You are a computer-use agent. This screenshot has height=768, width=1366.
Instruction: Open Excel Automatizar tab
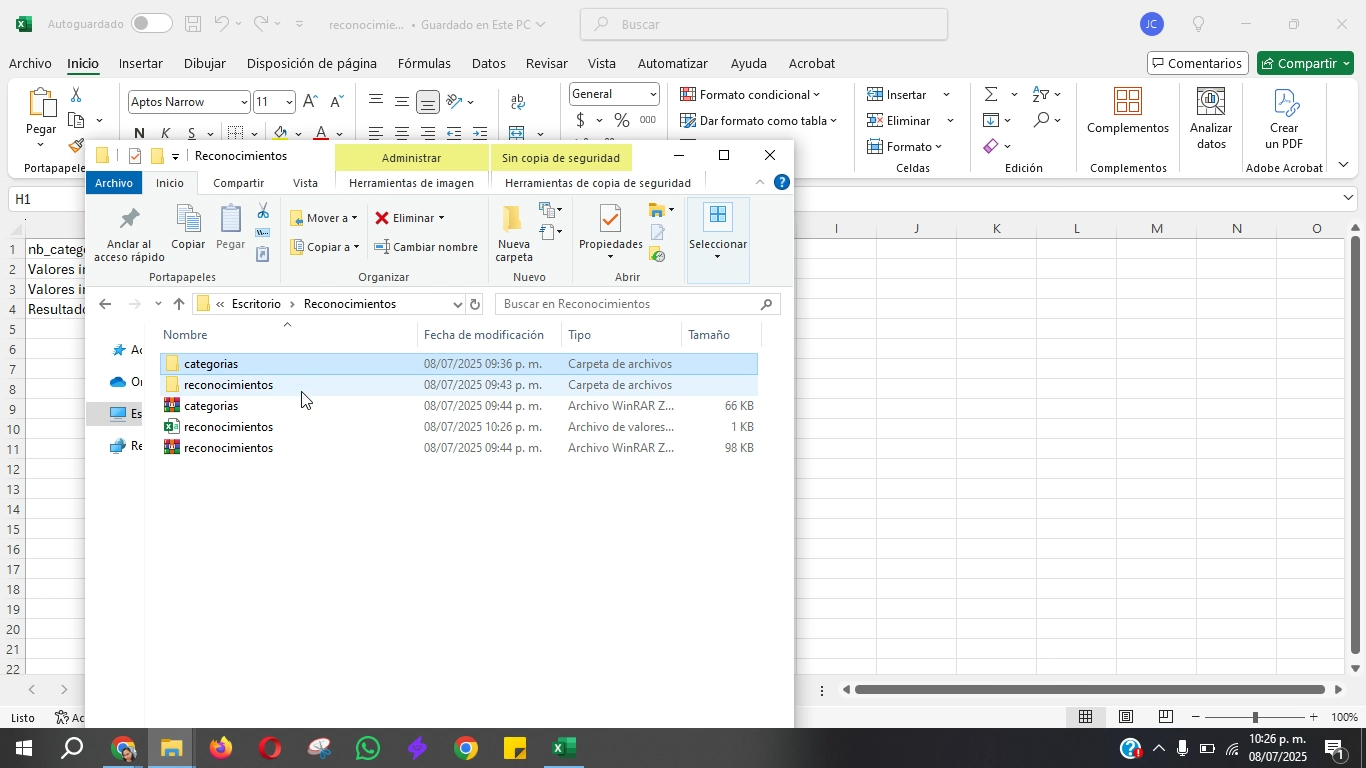pos(672,63)
